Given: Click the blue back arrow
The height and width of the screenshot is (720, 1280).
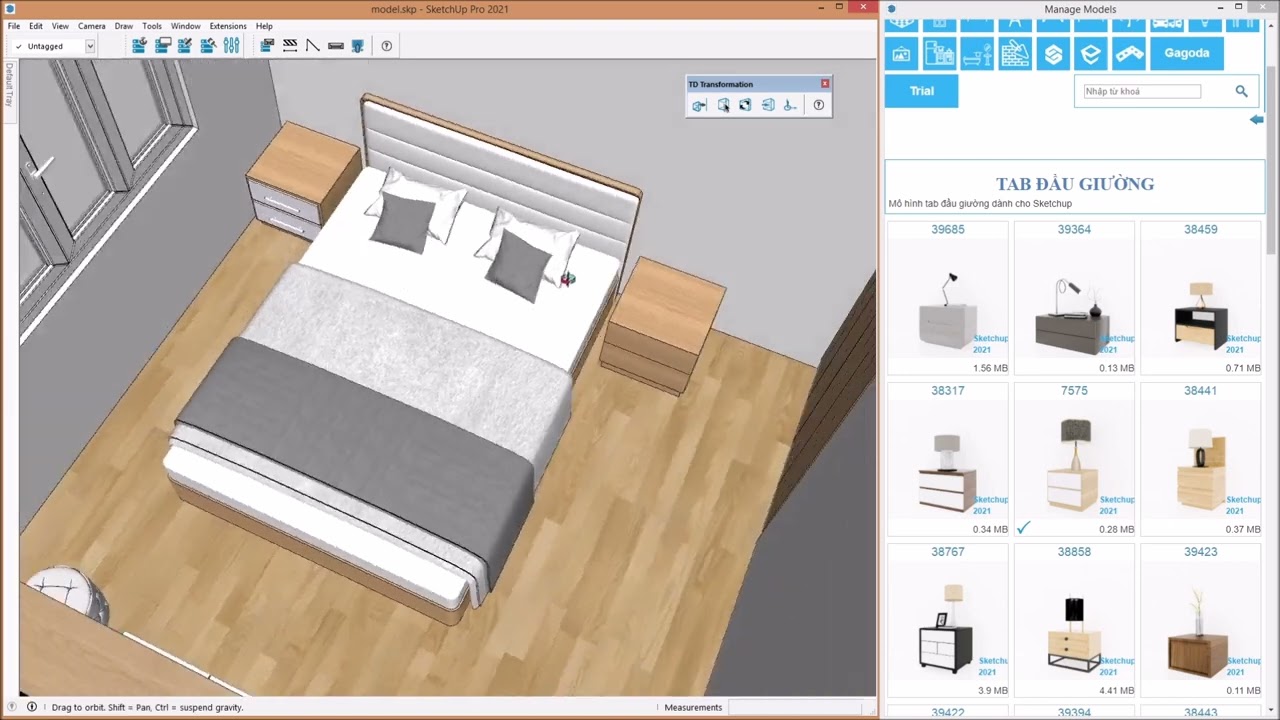Looking at the screenshot, I should coord(1257,120).
